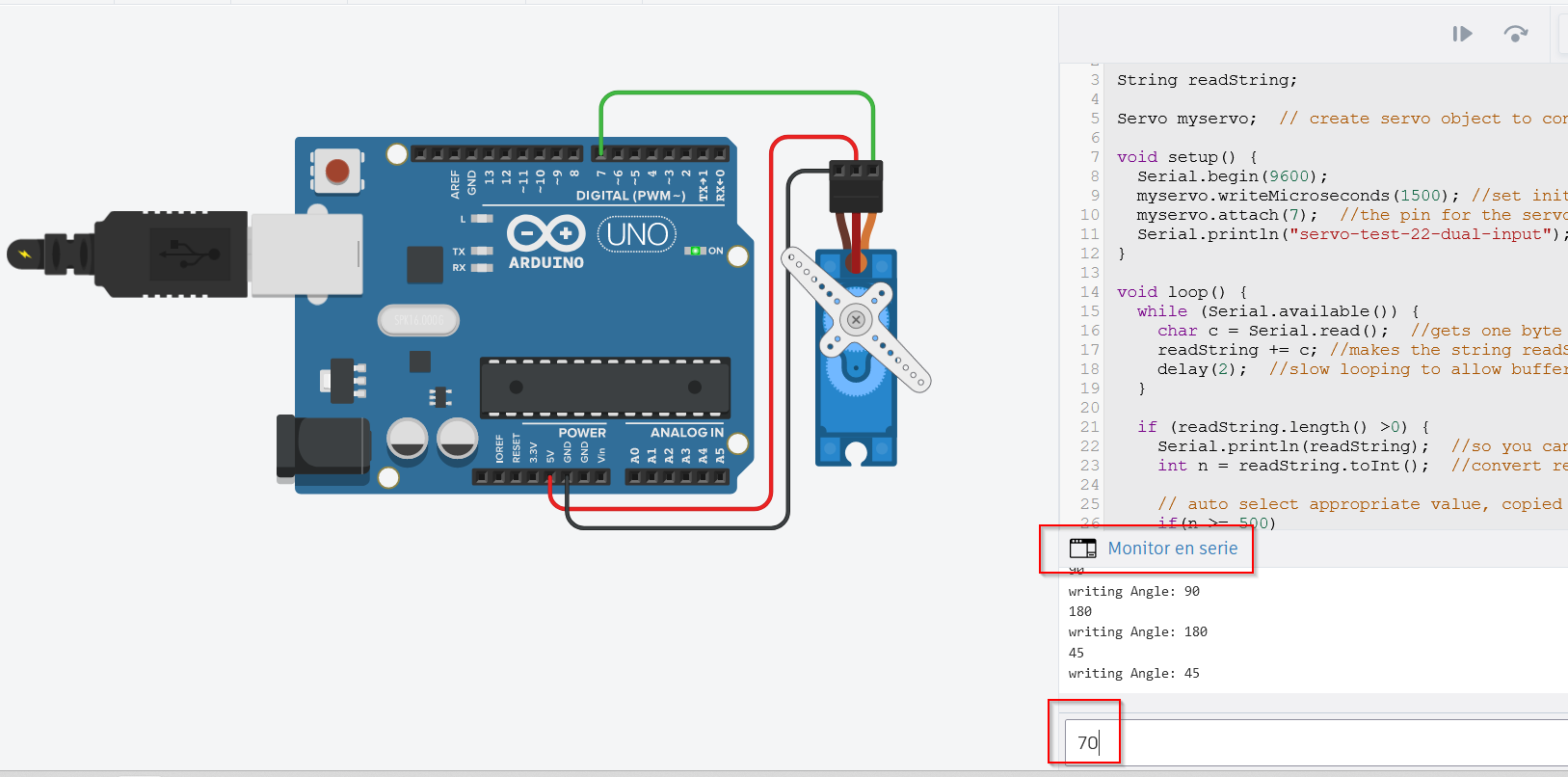The width and height of the screenshot is (1568, 777).
Task: Click the 16 MHz crystal oscillator
Action: click(x=418, y=320)
